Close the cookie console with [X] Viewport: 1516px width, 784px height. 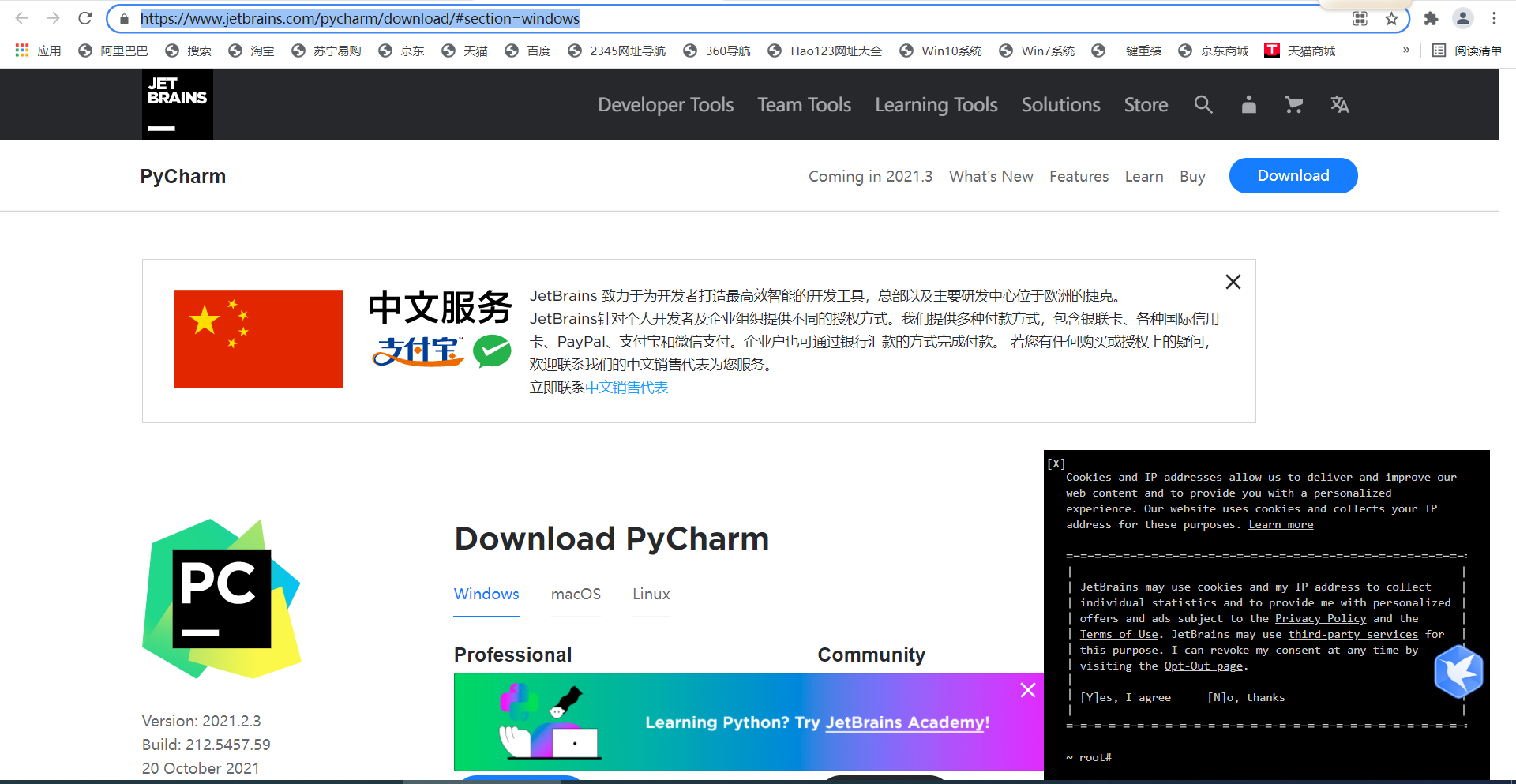coord(1056,463)
